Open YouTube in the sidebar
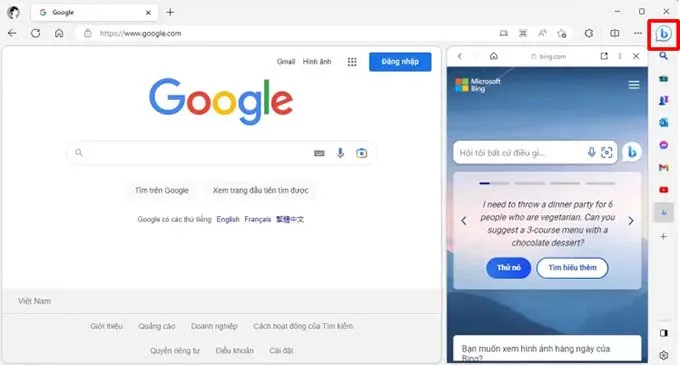Image resolution: width=680 pixels, height=365 pixels. (x=664, y=190)
